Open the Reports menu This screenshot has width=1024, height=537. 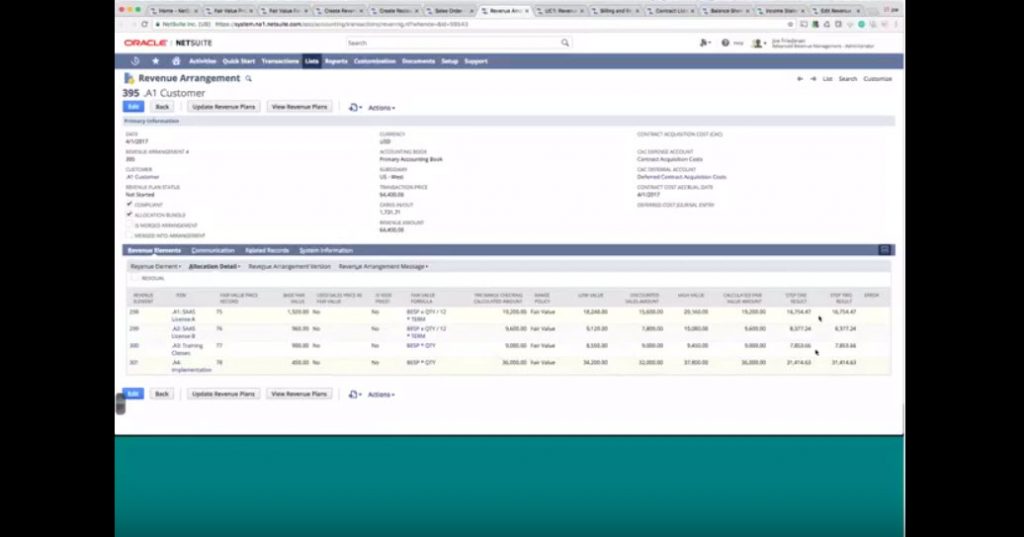(336, 61)
